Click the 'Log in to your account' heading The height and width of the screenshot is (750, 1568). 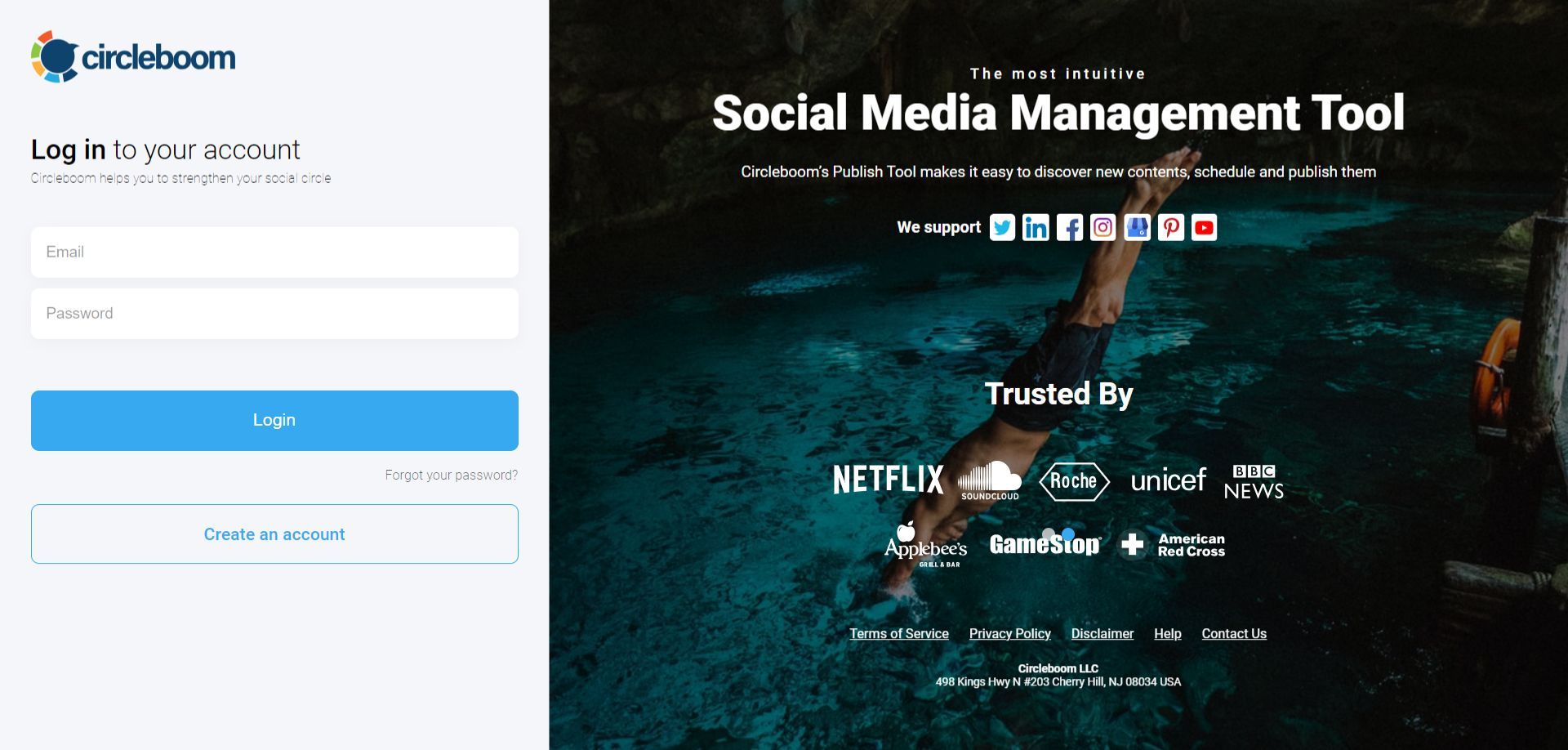pos(166,150)
